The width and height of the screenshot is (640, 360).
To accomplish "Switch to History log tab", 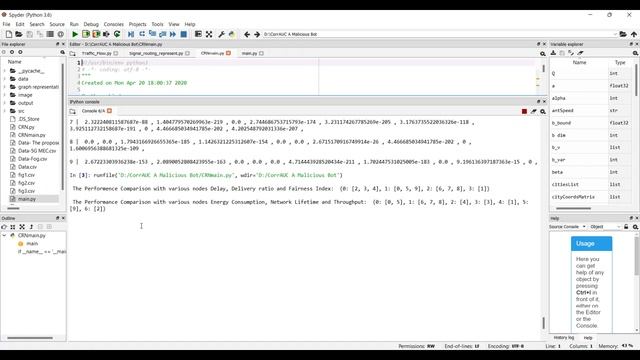I will (564, 338).
